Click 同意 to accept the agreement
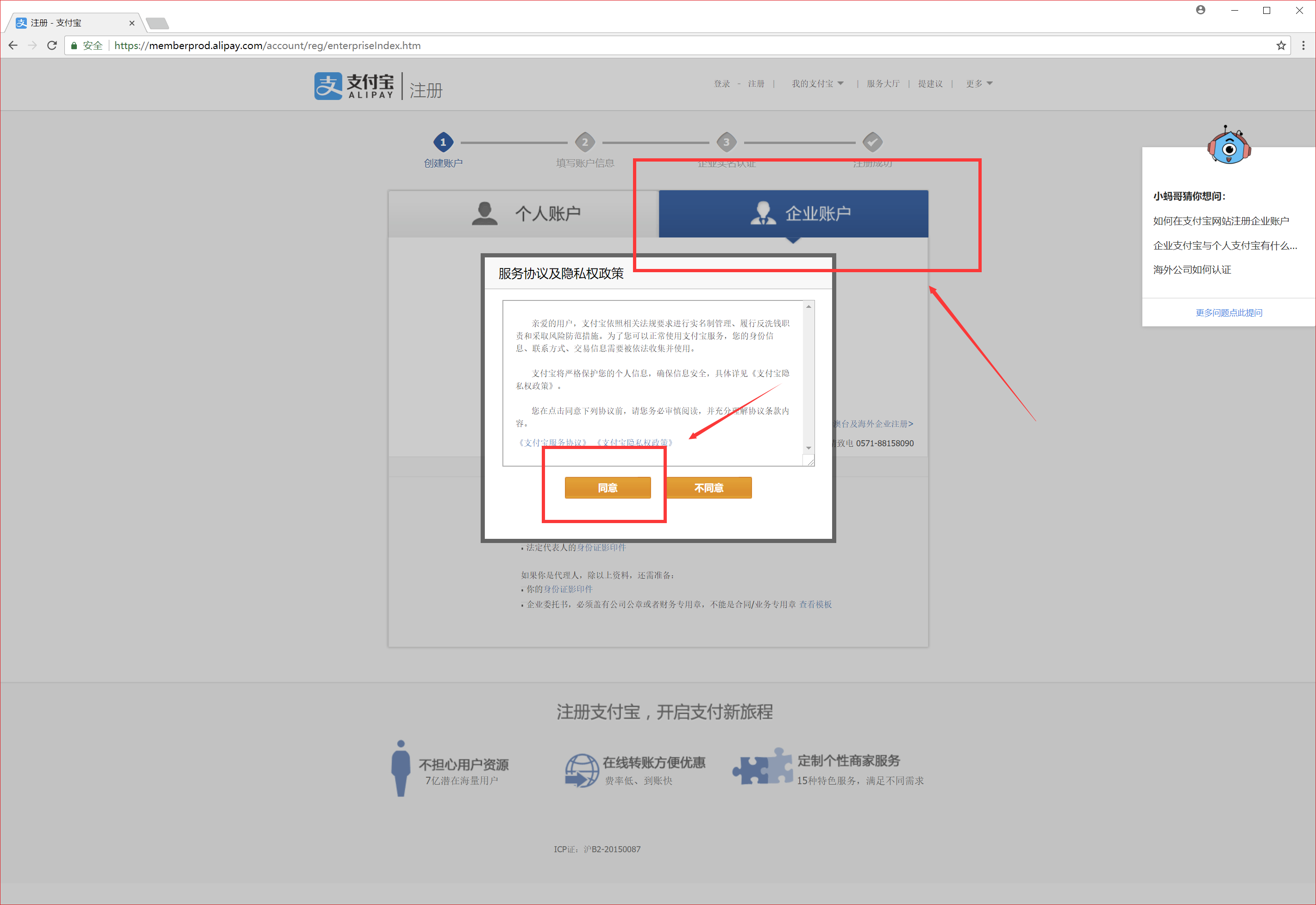This screenshot has height=905, width=1316. (x=608, y=487)
